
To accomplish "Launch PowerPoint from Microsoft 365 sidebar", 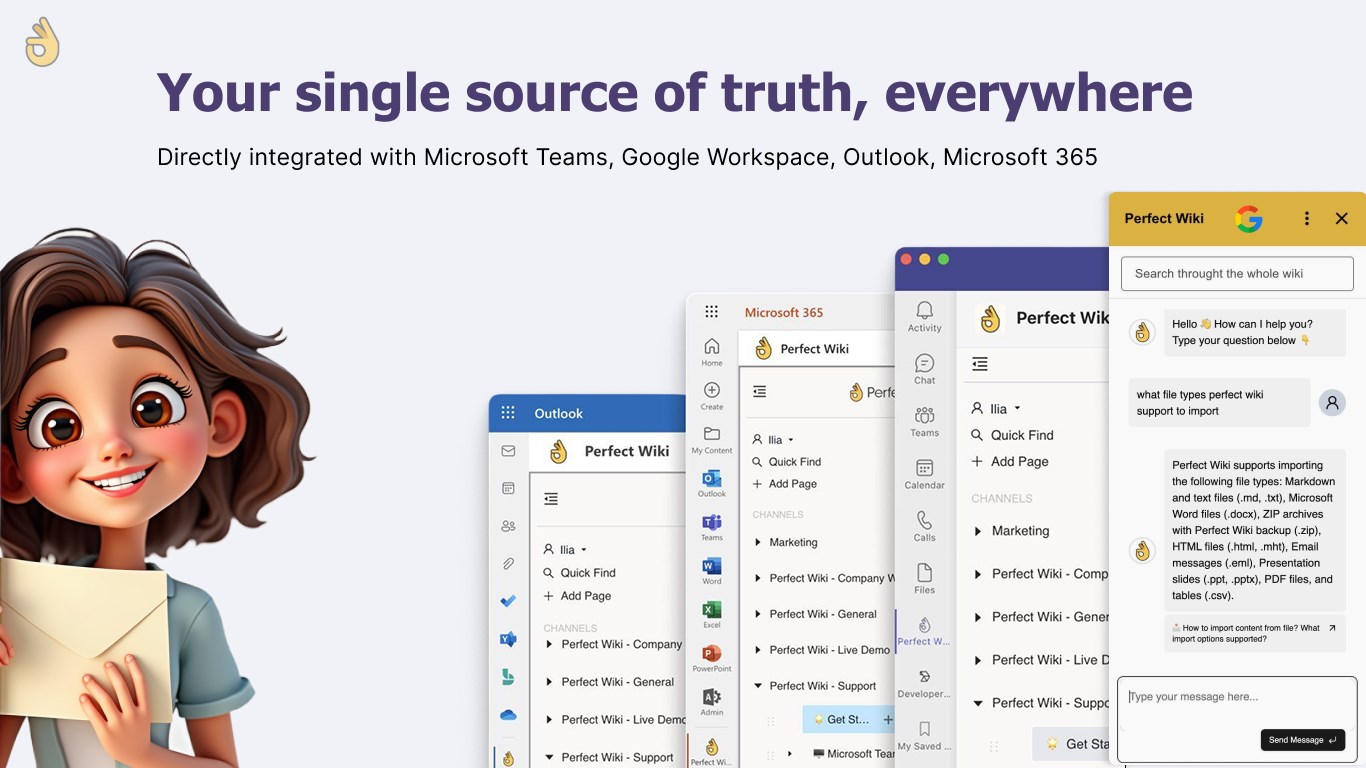I will (x=712, y=657).
